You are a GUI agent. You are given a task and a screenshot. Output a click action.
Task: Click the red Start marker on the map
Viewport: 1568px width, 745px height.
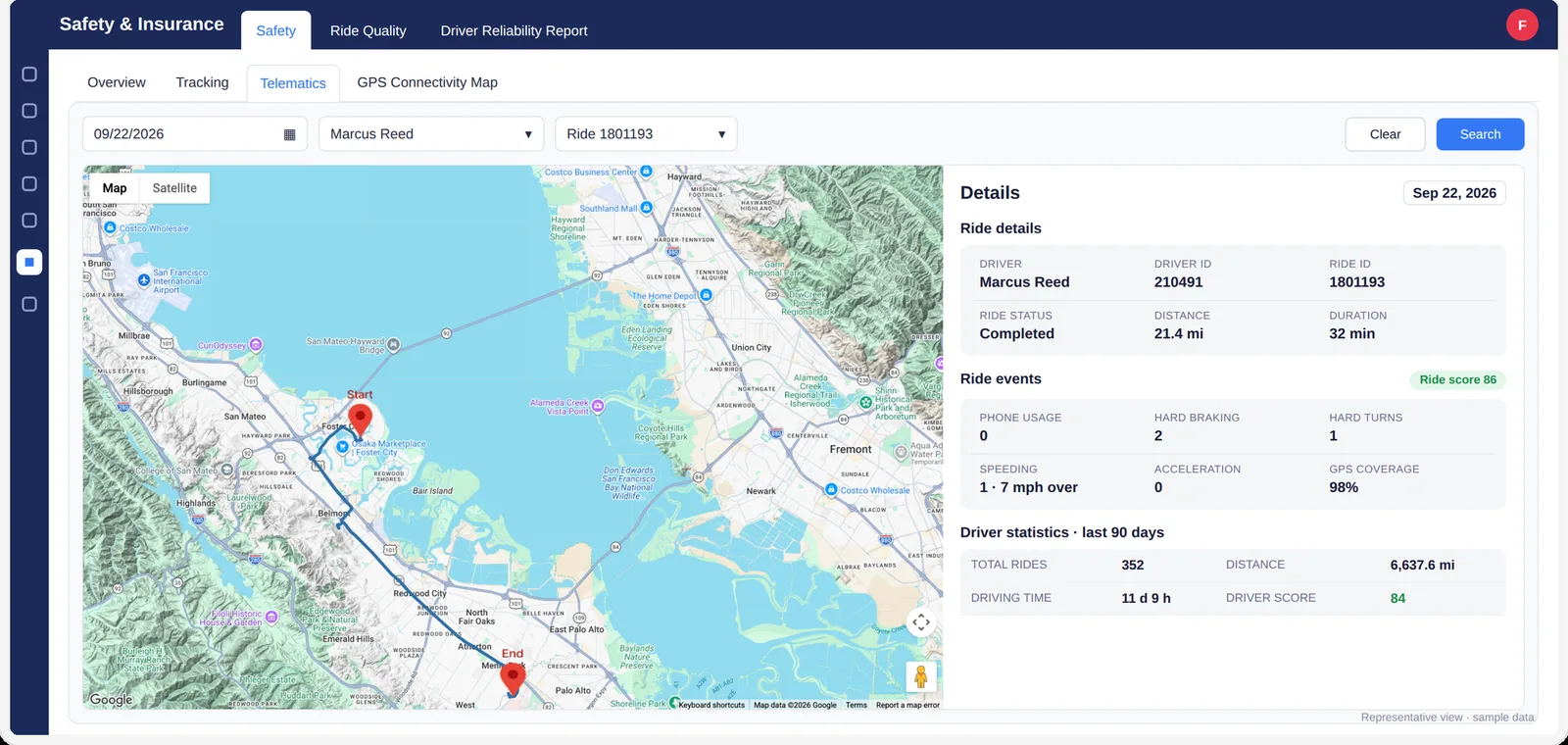point(361,419)
